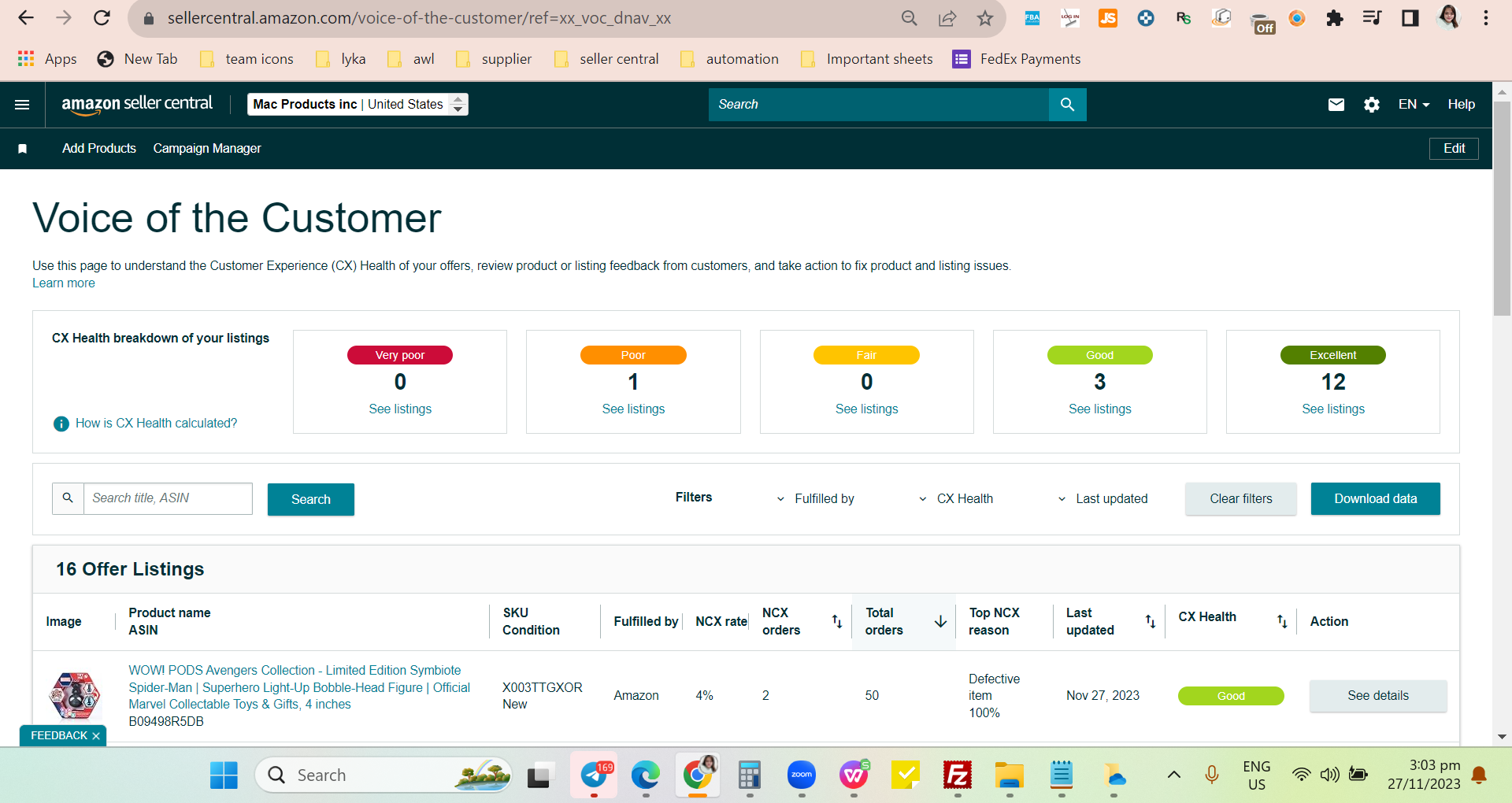
Task: Open the EN language dropdown
Action: pos(1414,105)
